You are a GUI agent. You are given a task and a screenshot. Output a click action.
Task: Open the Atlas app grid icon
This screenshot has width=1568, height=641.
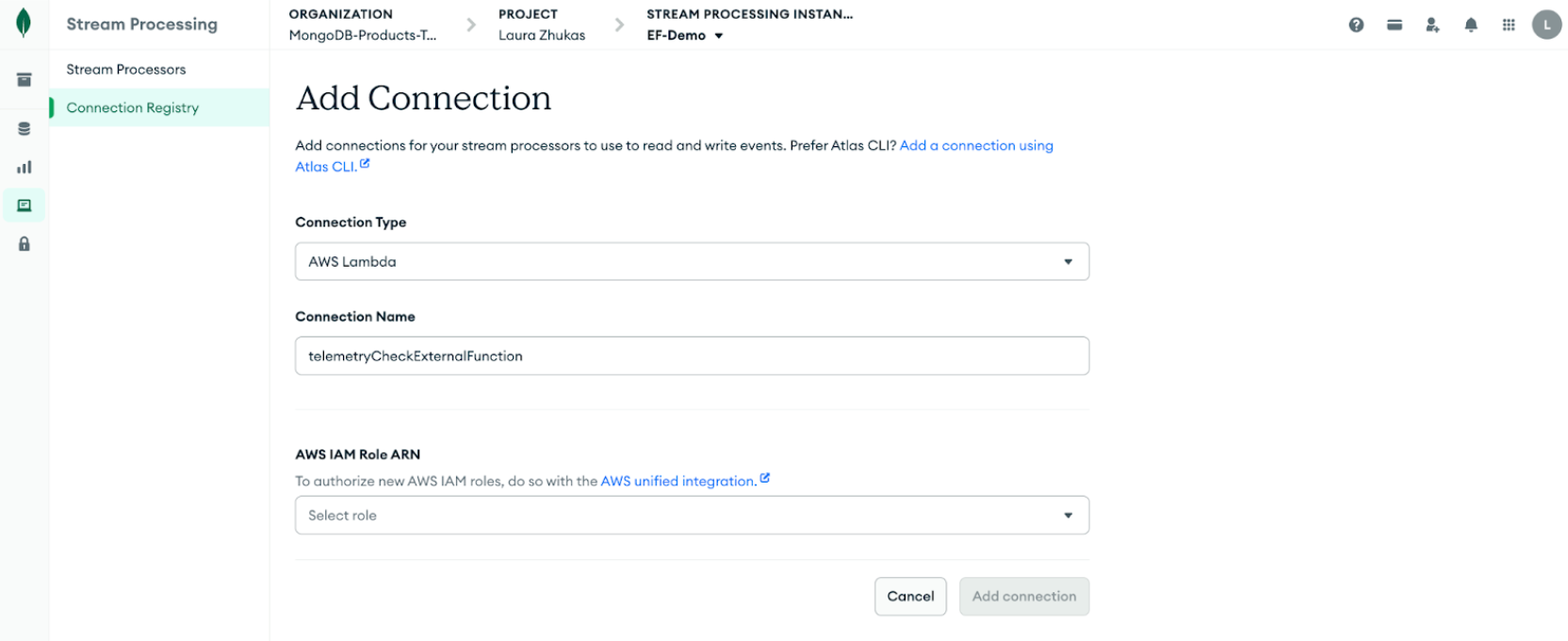pos(1508,25)
